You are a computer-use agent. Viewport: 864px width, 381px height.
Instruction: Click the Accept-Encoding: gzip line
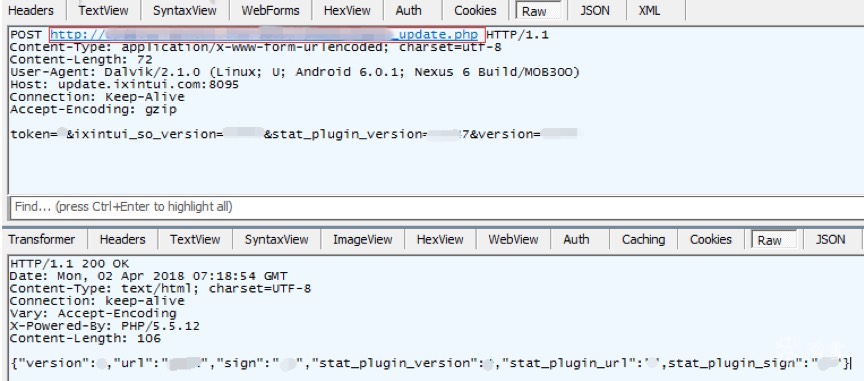[94, 110]
